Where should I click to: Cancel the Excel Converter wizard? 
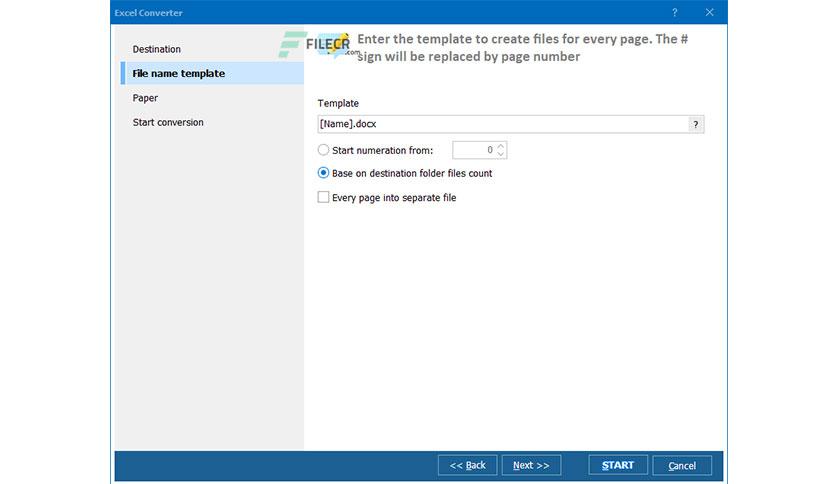(x=682, y=465)
